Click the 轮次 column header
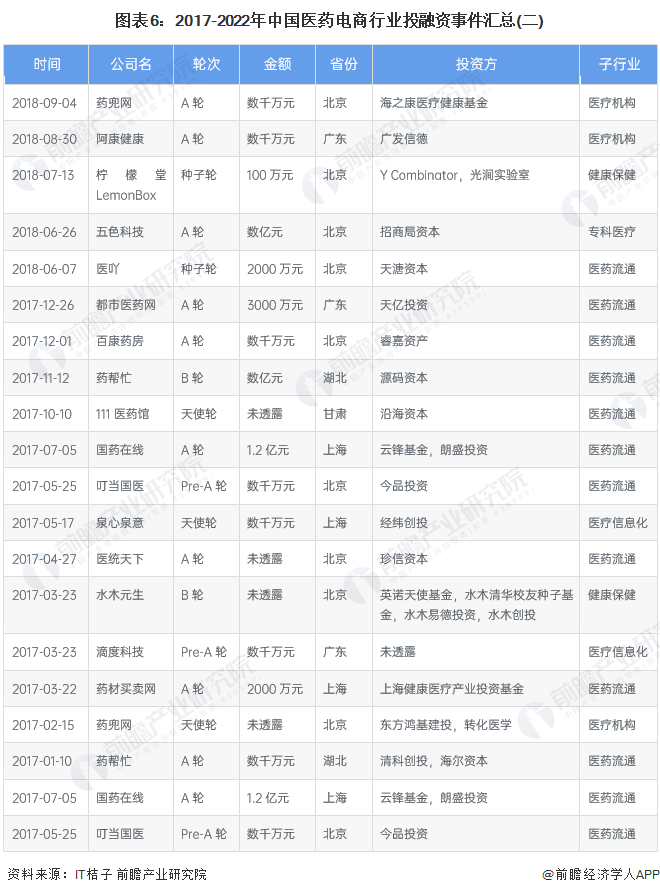660x895 pixels. tap(206, 64)
